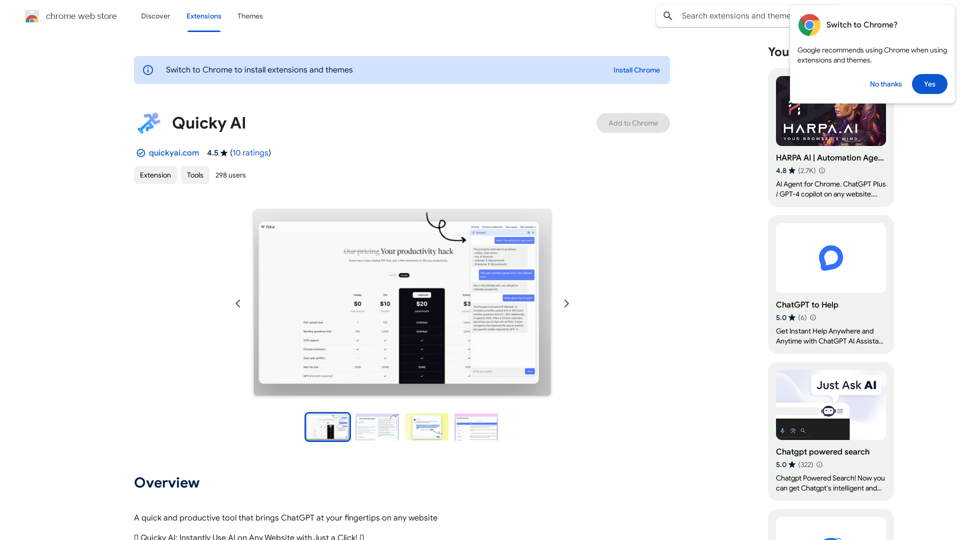
Task: Click the Add to Chrome button
Action: click(633, 123)
